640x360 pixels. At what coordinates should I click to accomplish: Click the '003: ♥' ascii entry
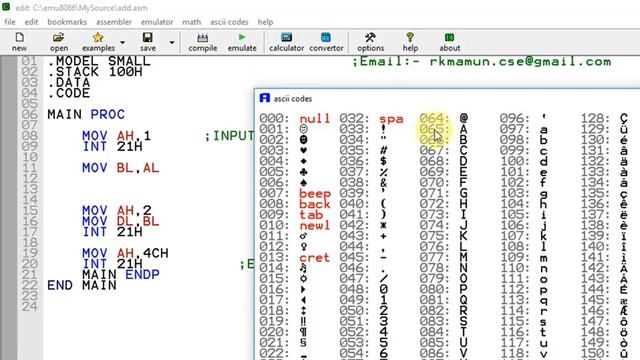(284, 150)
